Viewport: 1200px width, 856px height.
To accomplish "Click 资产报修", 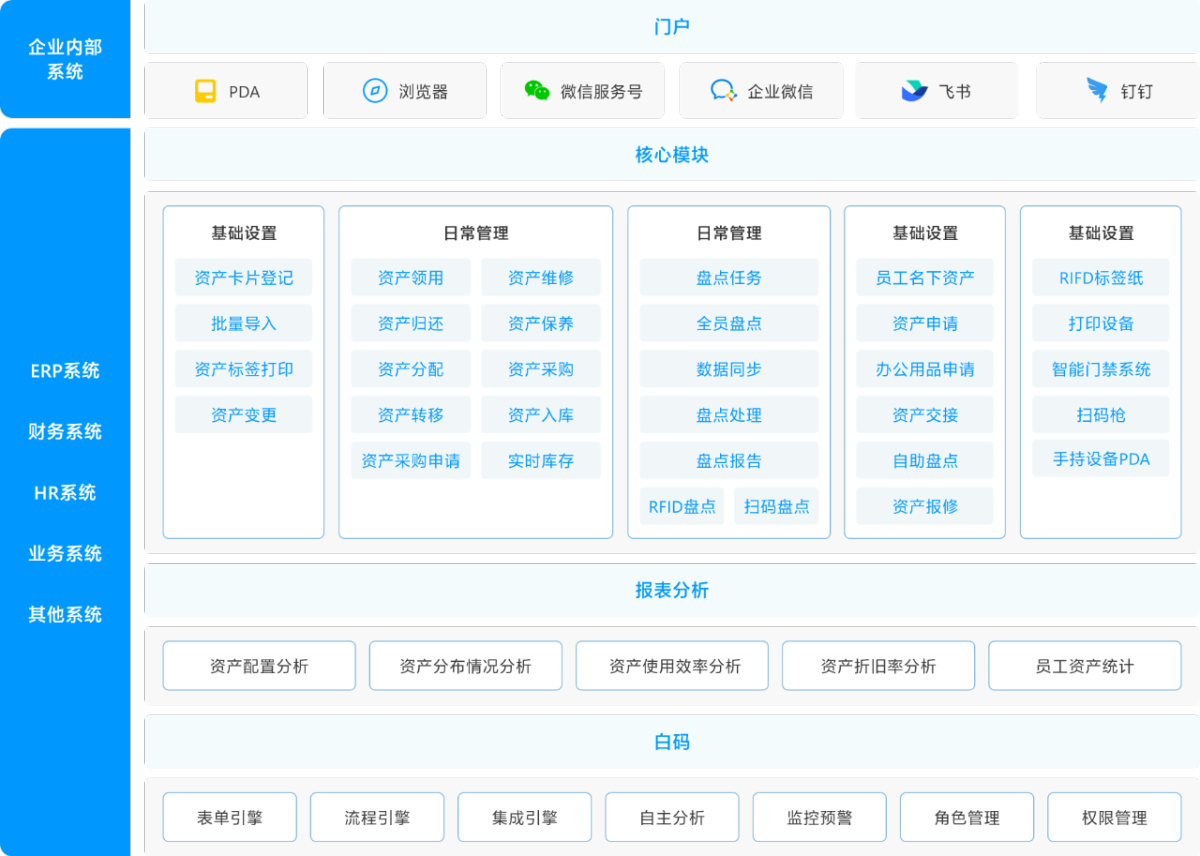I will tap(925, 507).
